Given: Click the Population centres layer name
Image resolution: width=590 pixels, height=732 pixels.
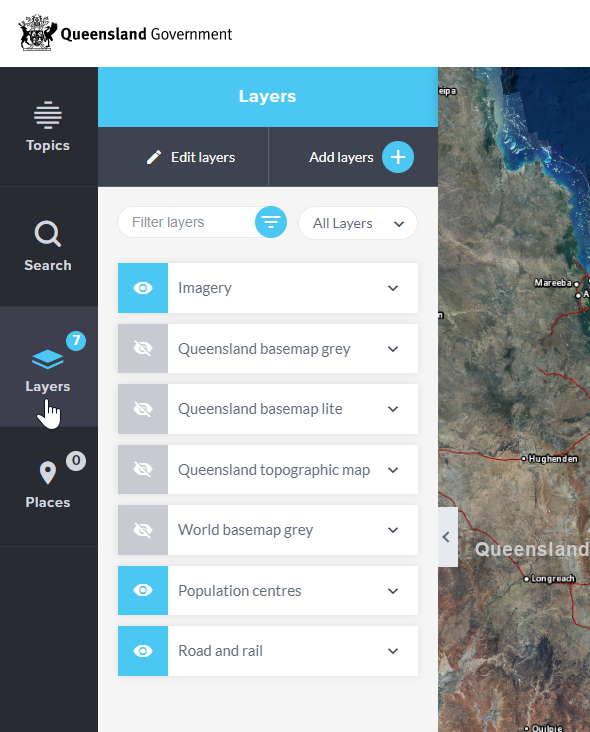Looking at the screenshot, I should click(239, 591).
